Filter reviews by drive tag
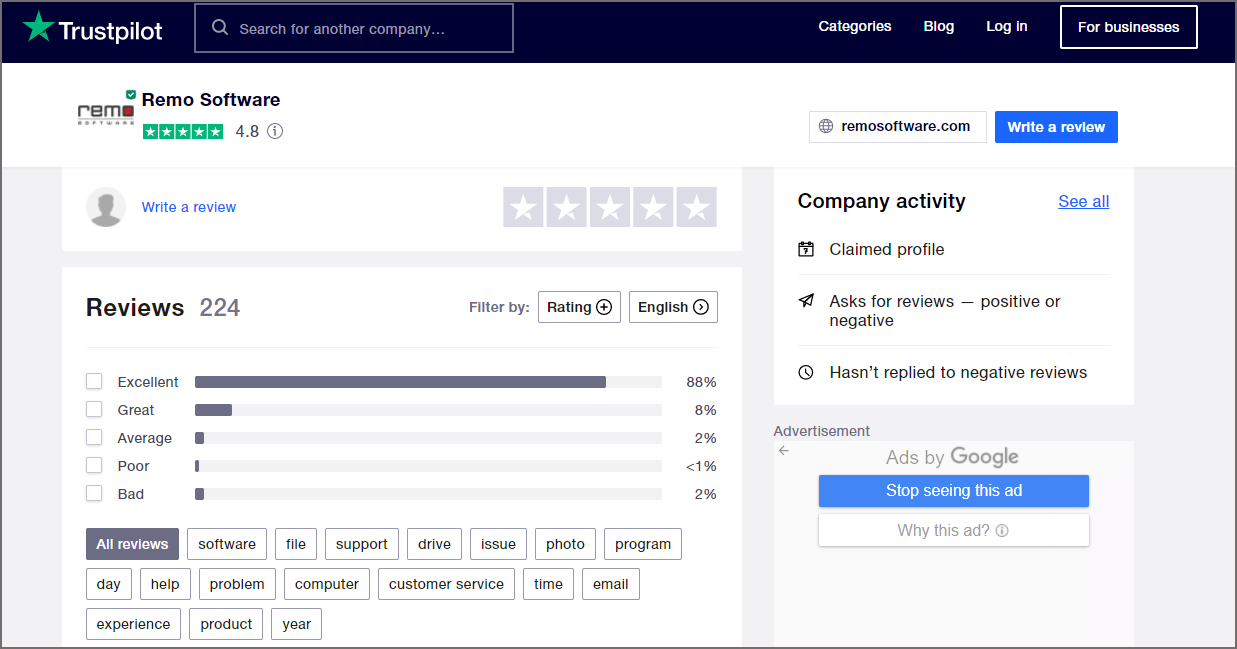This screenshot has height=649, width=1237. (x=434, y=544)
